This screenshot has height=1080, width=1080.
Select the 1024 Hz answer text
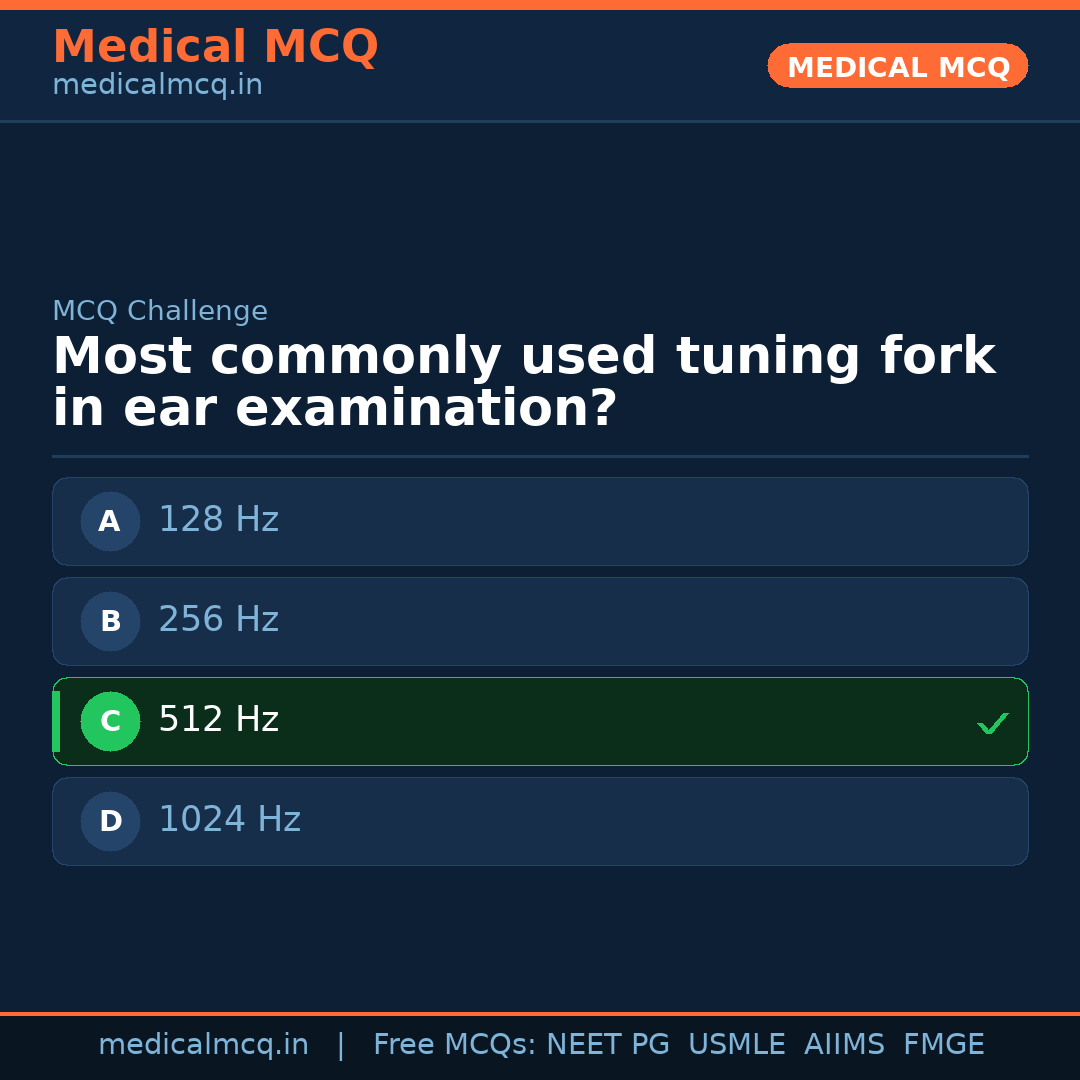(229, 820)
